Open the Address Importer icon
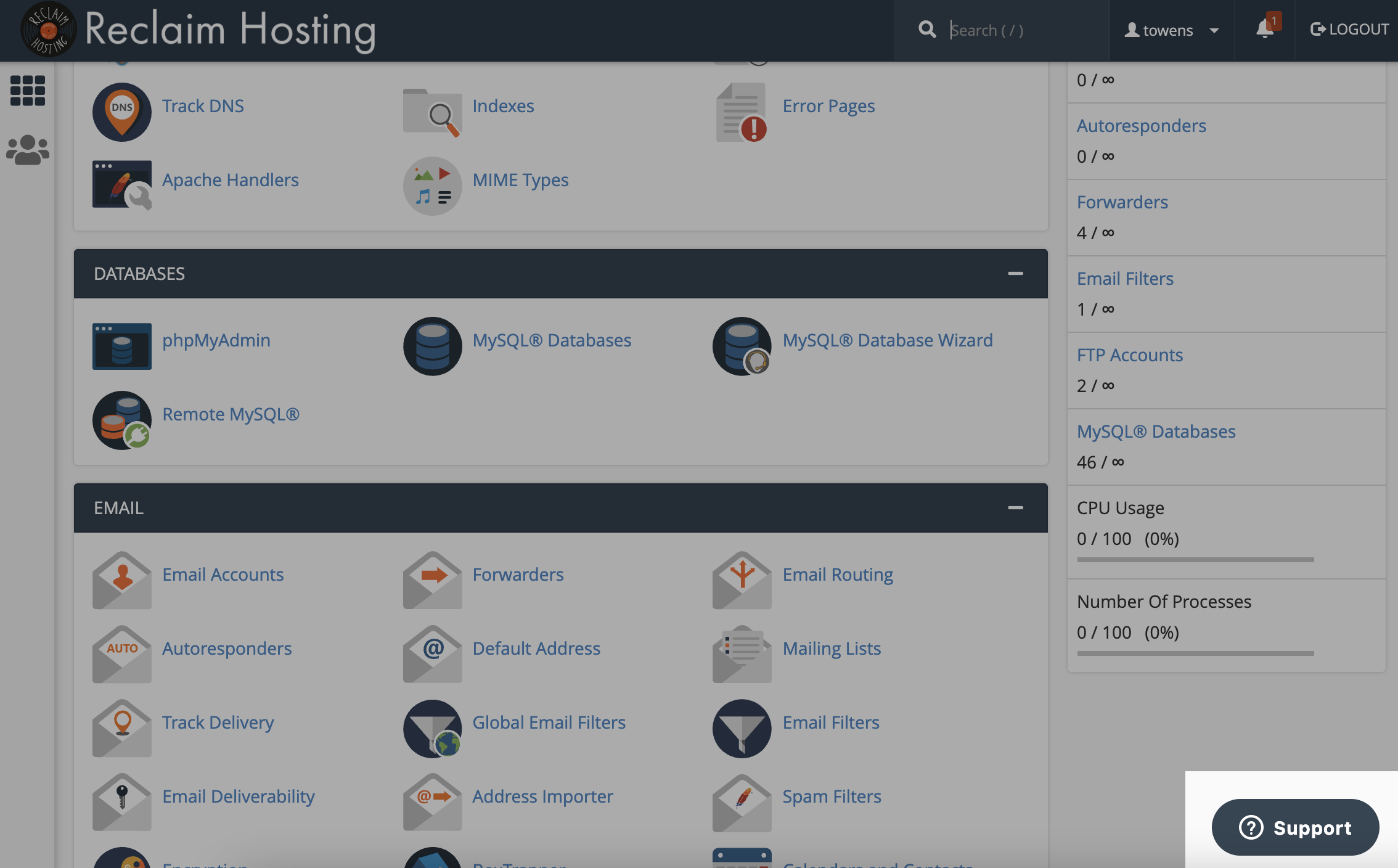The image size is (1398, 868). pyautogui.click(x=432, y=802)
